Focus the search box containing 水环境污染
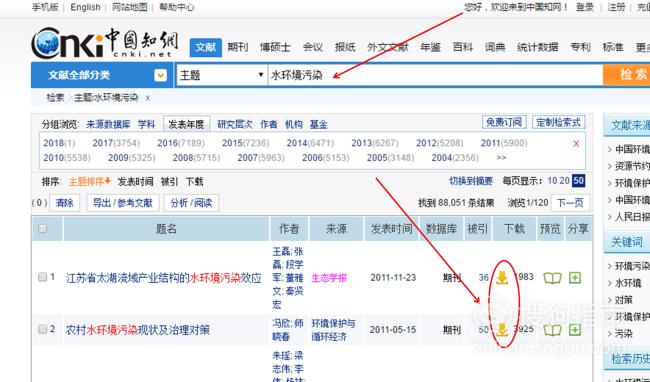The height and width of the screenshot is (382, 650). tap(435, 75)
